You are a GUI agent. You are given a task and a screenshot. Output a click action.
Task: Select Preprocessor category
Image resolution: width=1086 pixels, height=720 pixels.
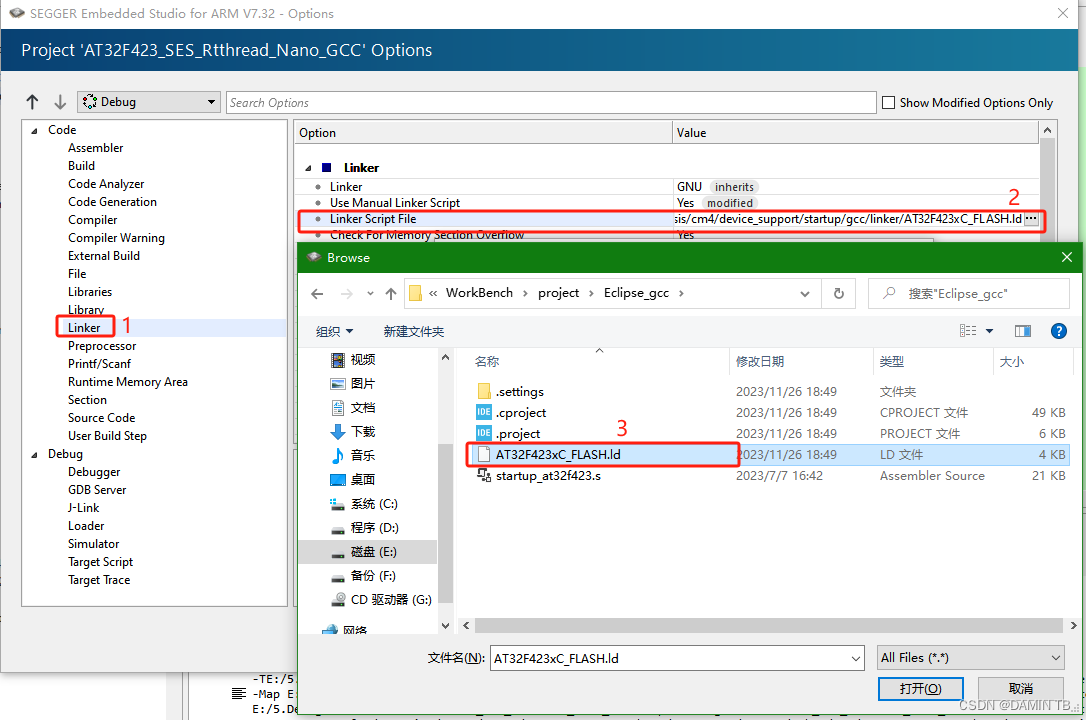tap(102, 346)
